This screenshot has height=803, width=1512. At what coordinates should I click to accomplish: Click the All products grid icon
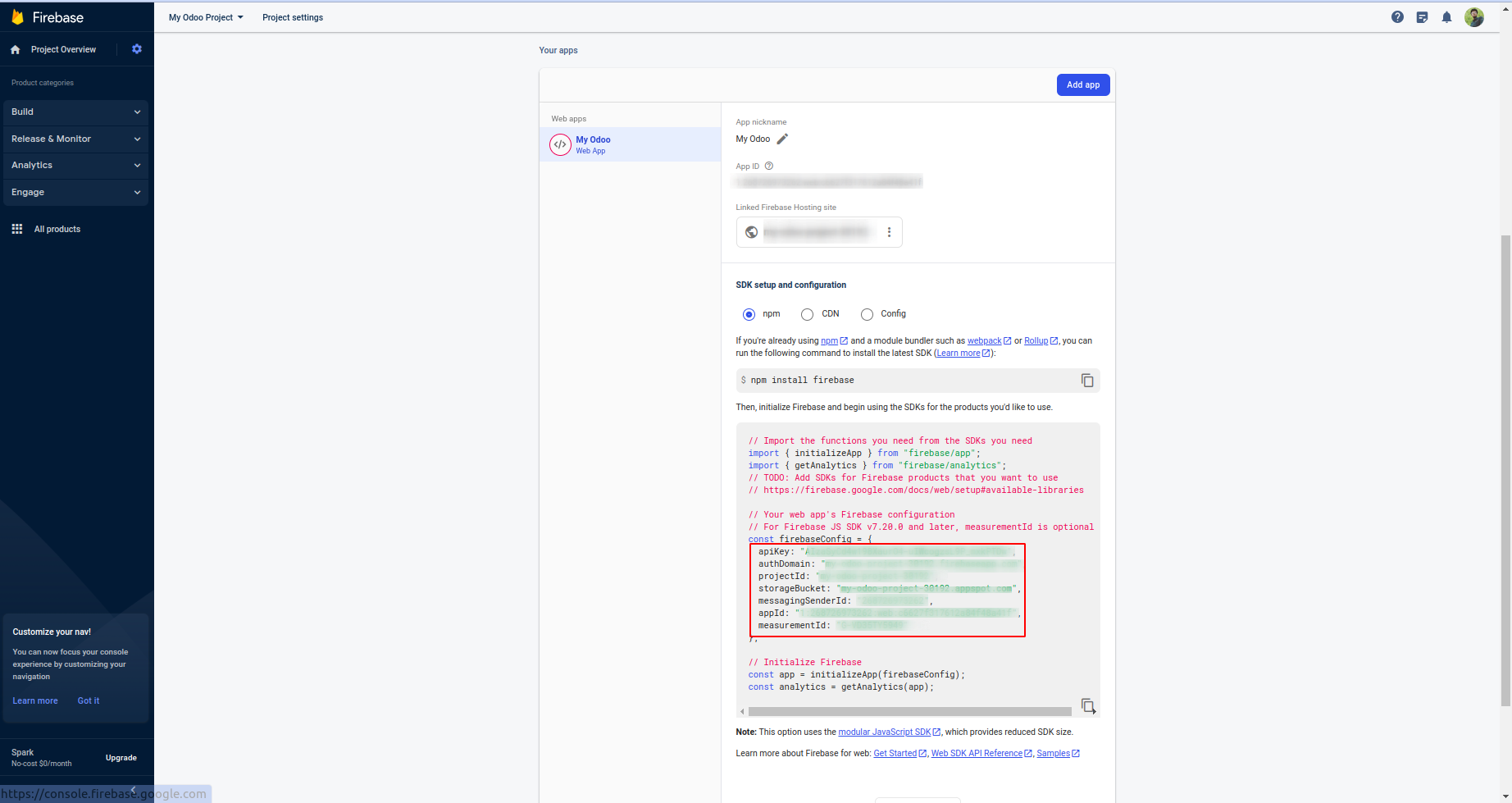pyautogui.click(x=17, y=229)
